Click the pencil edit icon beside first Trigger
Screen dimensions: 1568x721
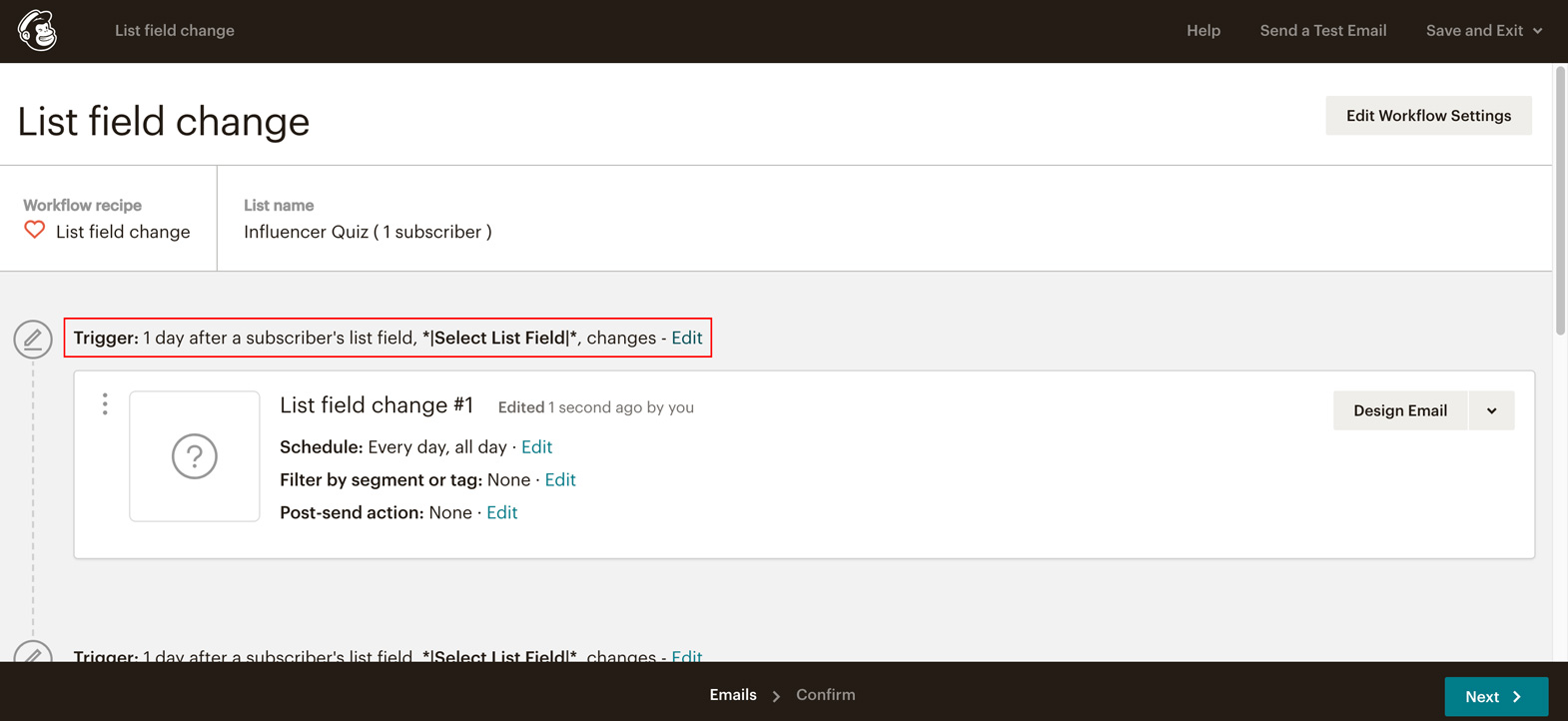(x=33, y=340)
